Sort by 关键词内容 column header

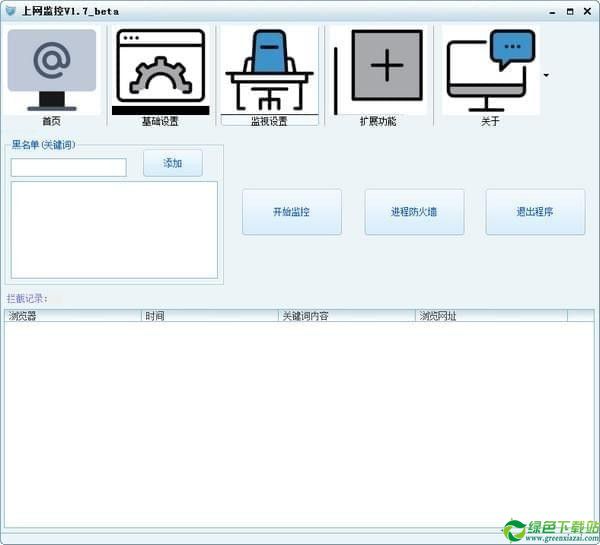pos(347,316)
